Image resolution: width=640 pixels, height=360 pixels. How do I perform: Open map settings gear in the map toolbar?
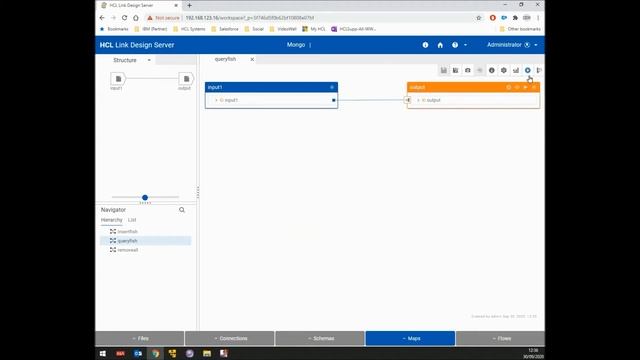504,70
